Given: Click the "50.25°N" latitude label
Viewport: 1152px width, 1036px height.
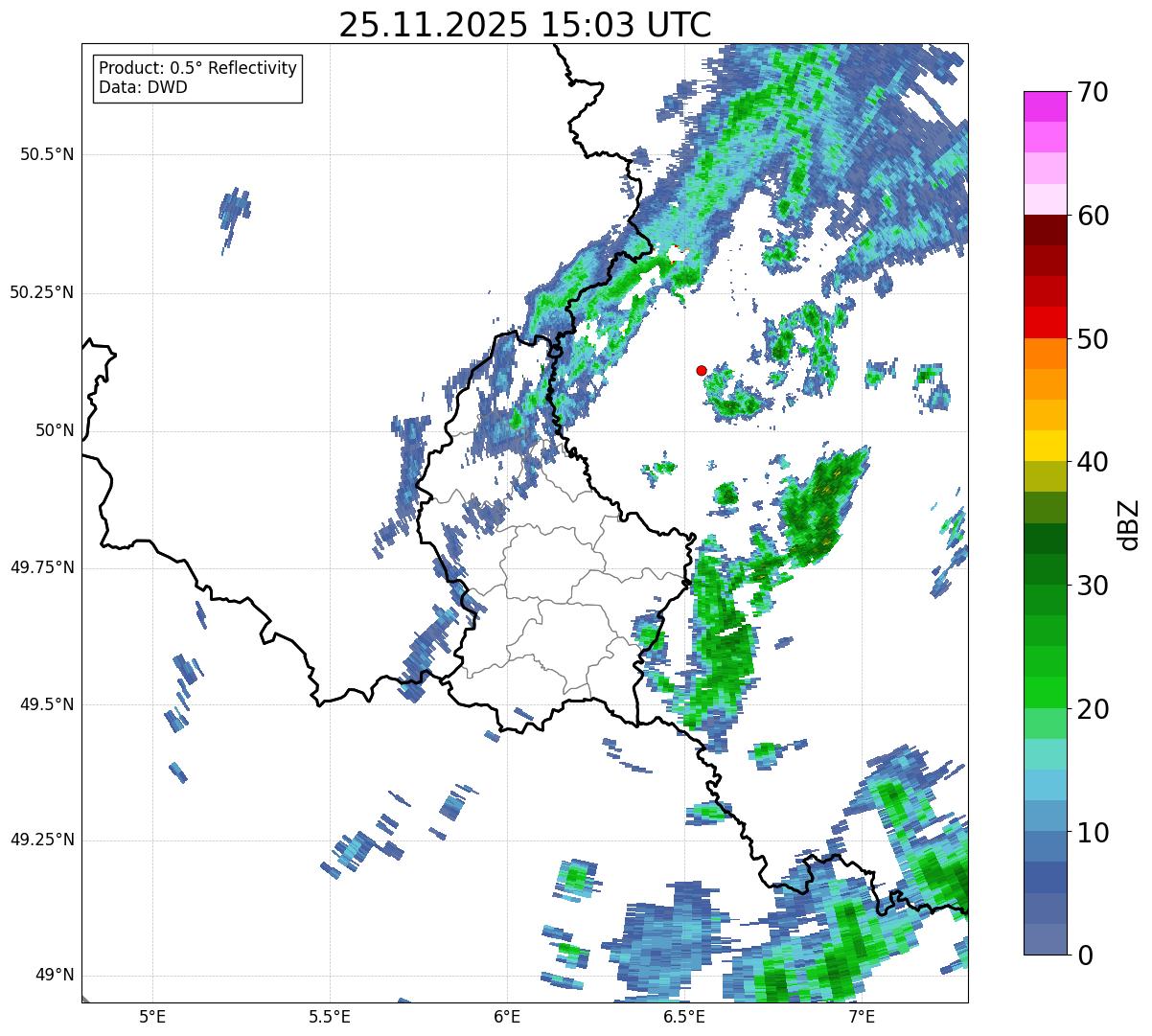Looking at the screenshot, I should tap(42, 293).
